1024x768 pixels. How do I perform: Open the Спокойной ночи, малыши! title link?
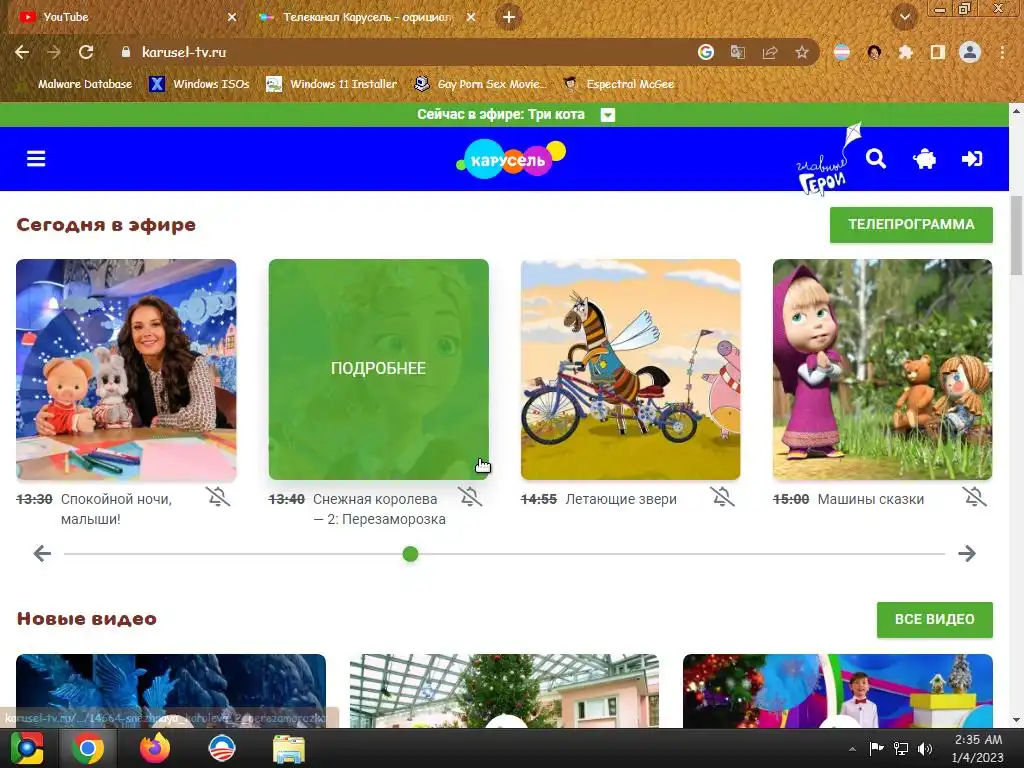tap(116, 509)
